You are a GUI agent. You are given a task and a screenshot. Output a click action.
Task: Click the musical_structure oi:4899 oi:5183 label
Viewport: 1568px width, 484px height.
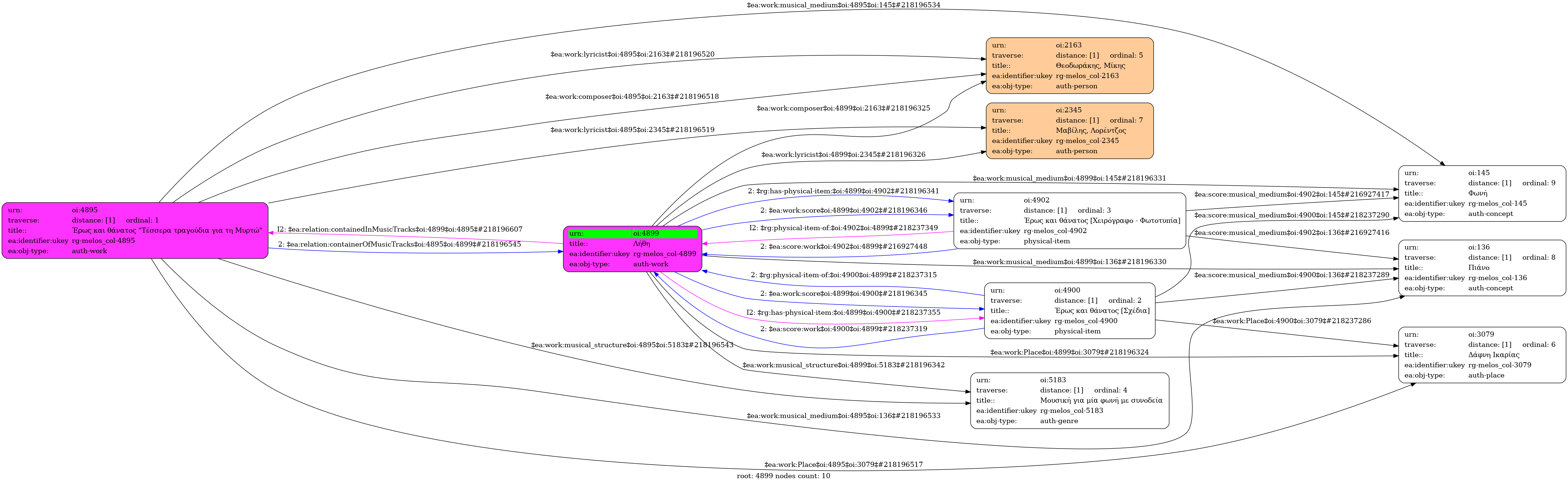pyautogui.click(x=843, y=365)
